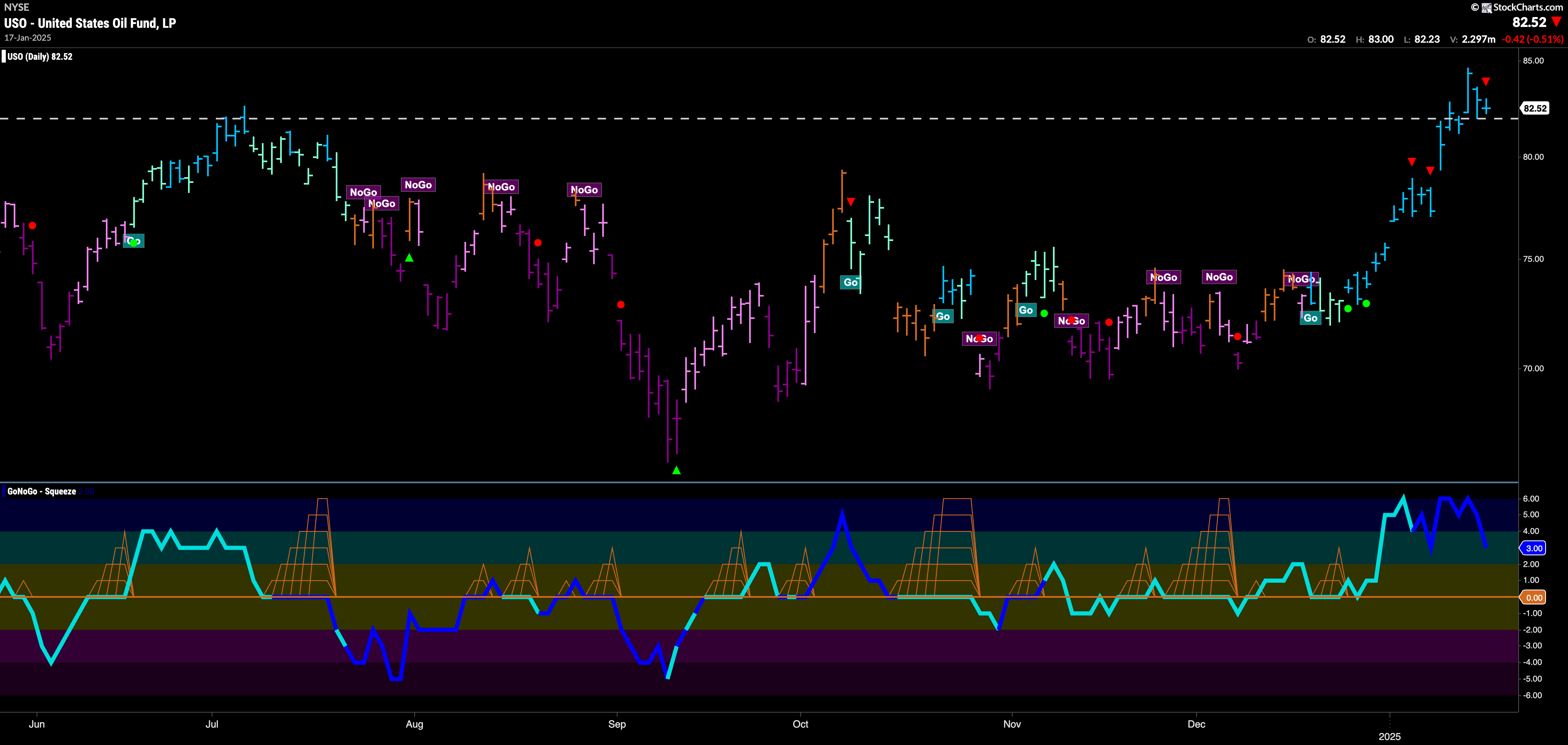
Task: Click the 2025 year label on the time axis
Action: (x=1390, y=736)
